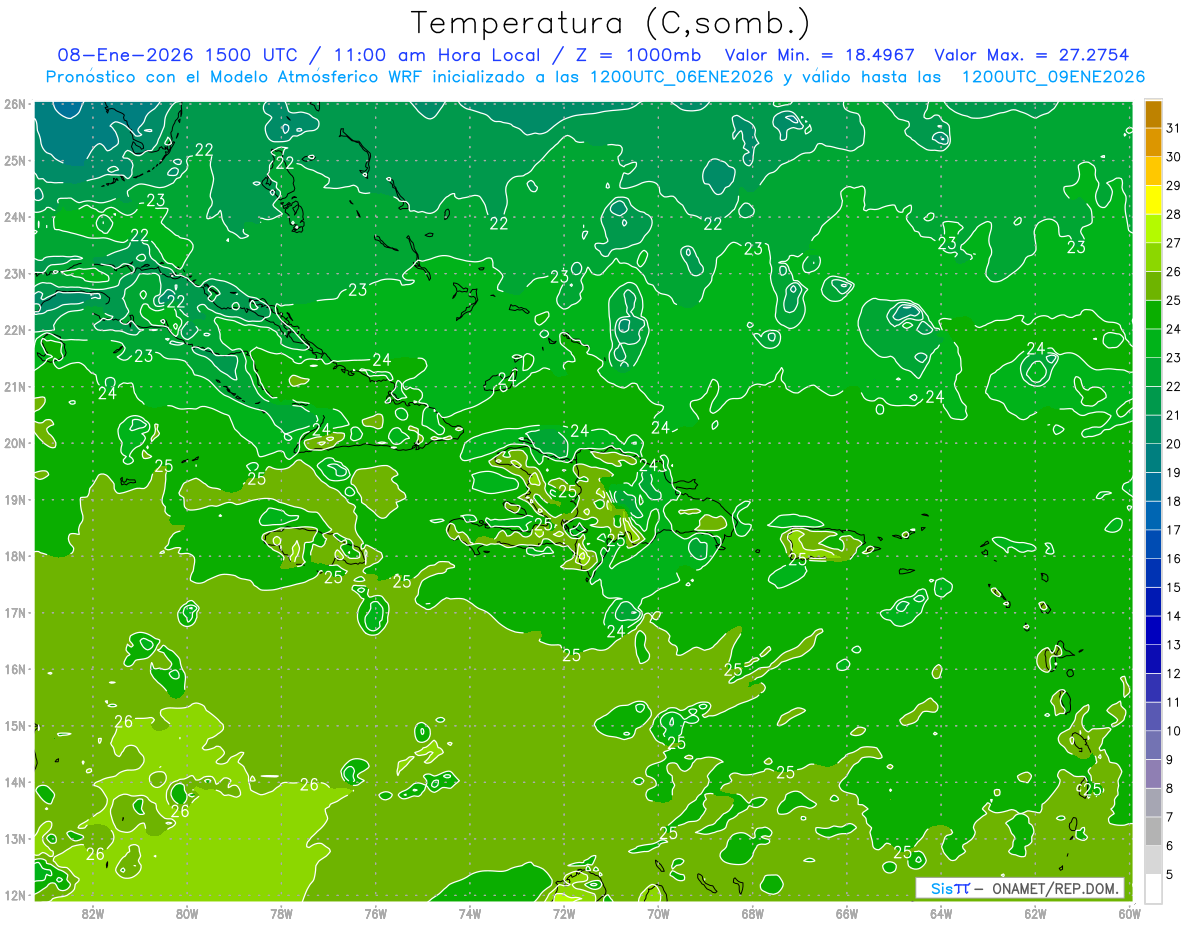Click legend value 16

[1173, 558]
